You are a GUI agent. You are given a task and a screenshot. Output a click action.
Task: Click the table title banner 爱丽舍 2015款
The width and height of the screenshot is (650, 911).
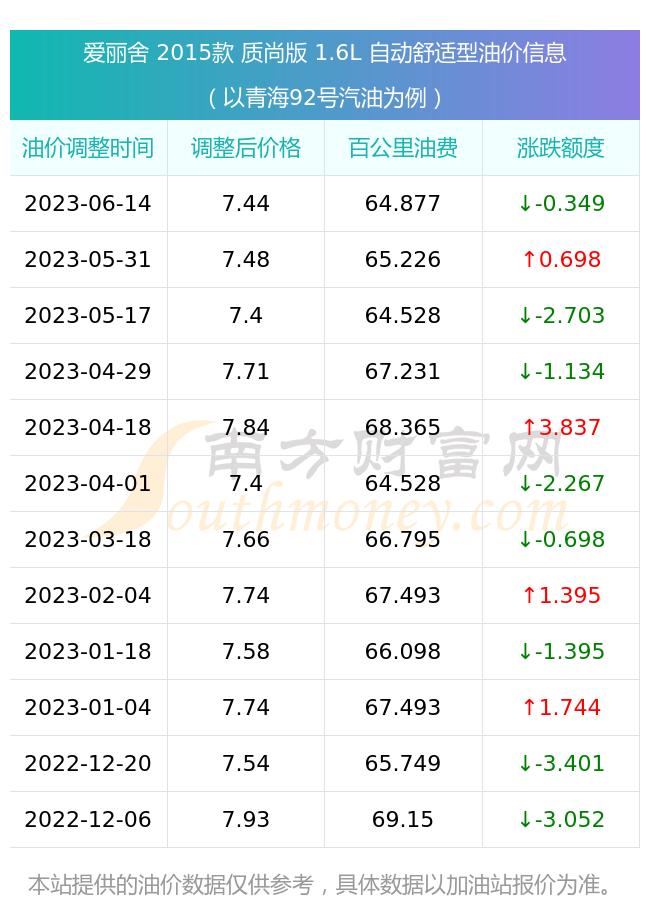click(x=325, y=75)
